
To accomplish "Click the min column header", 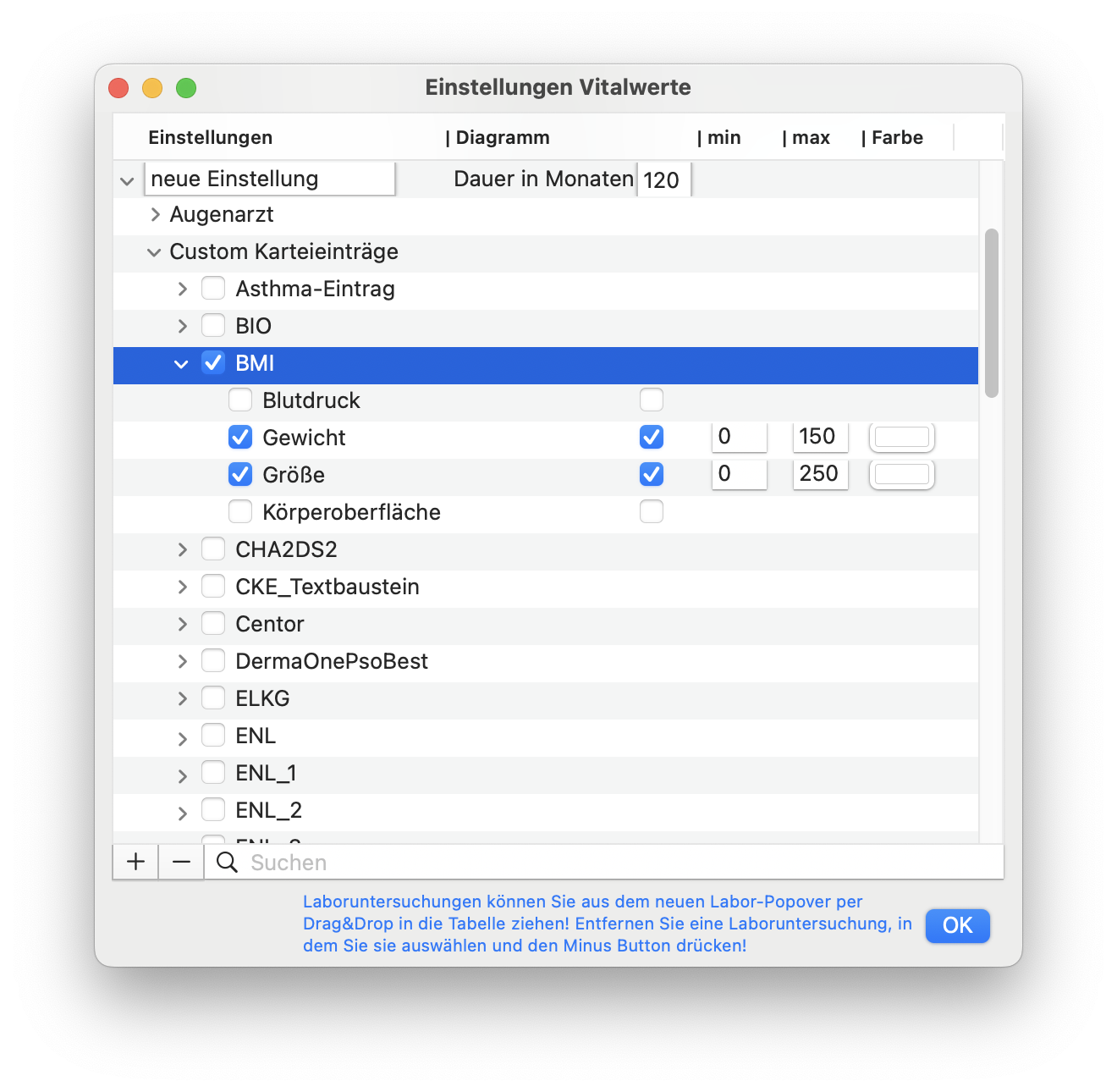I will point(719,138).
